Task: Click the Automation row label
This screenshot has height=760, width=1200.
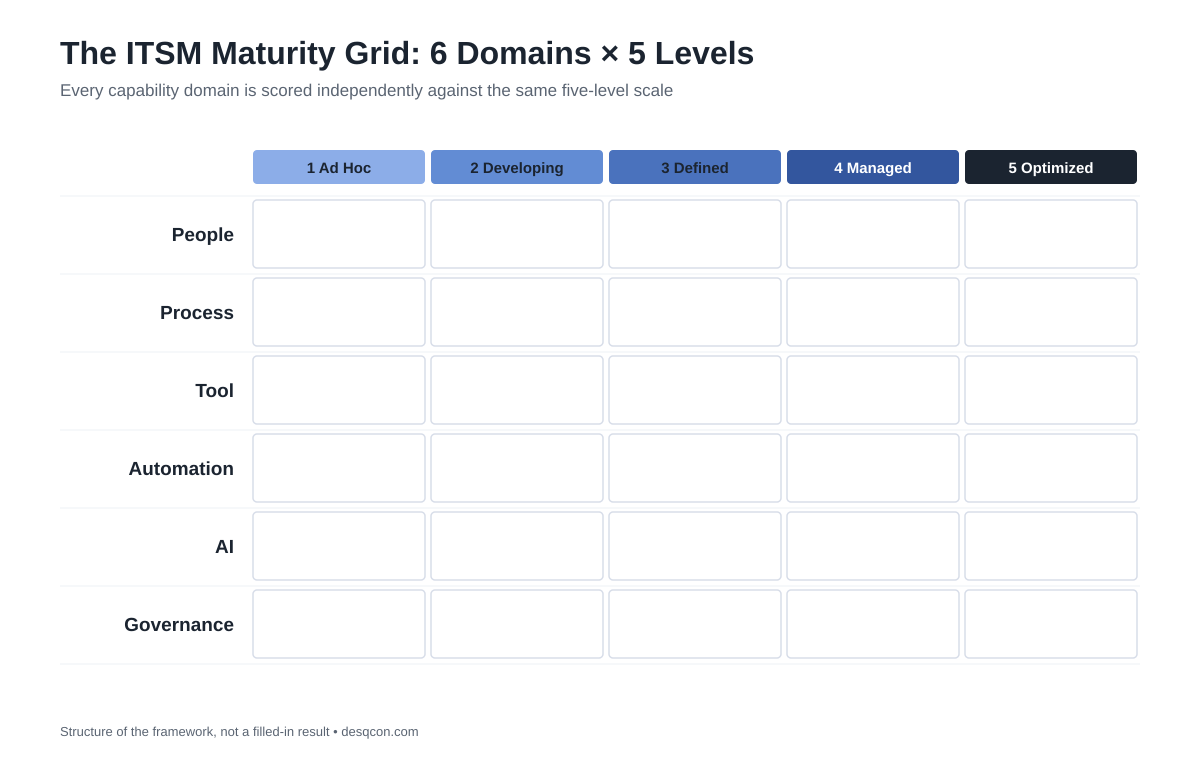Action: [x=181, y=469]
